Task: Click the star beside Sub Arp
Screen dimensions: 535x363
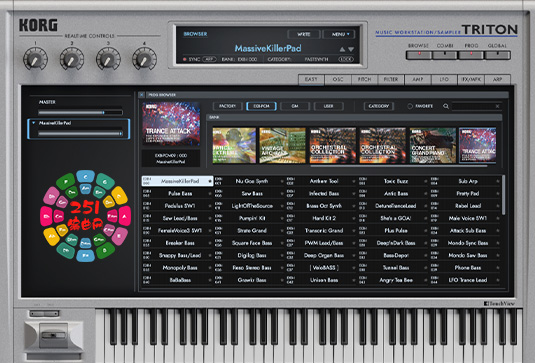Action: [498, 181]
